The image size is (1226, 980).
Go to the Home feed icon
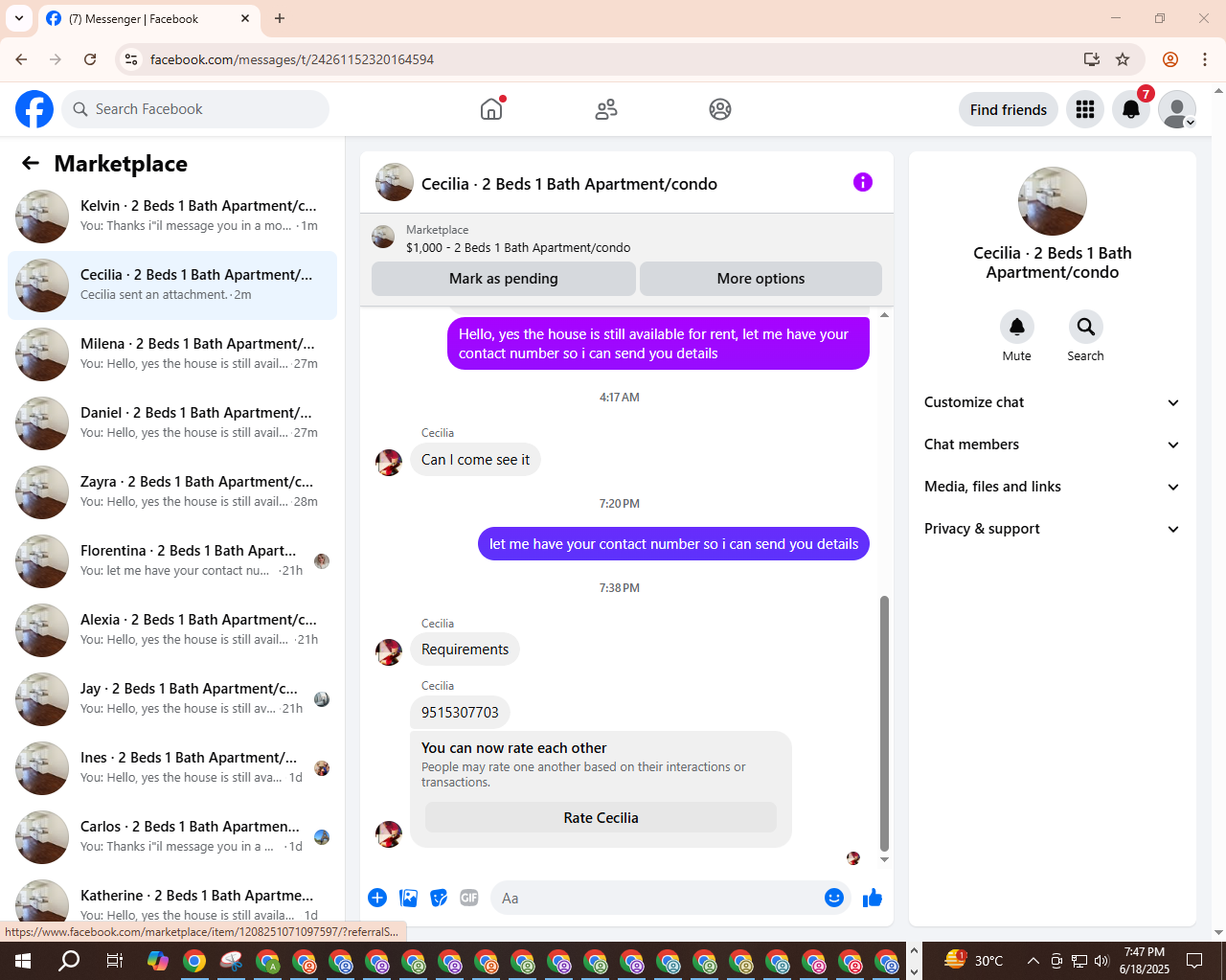click(491, 109)
